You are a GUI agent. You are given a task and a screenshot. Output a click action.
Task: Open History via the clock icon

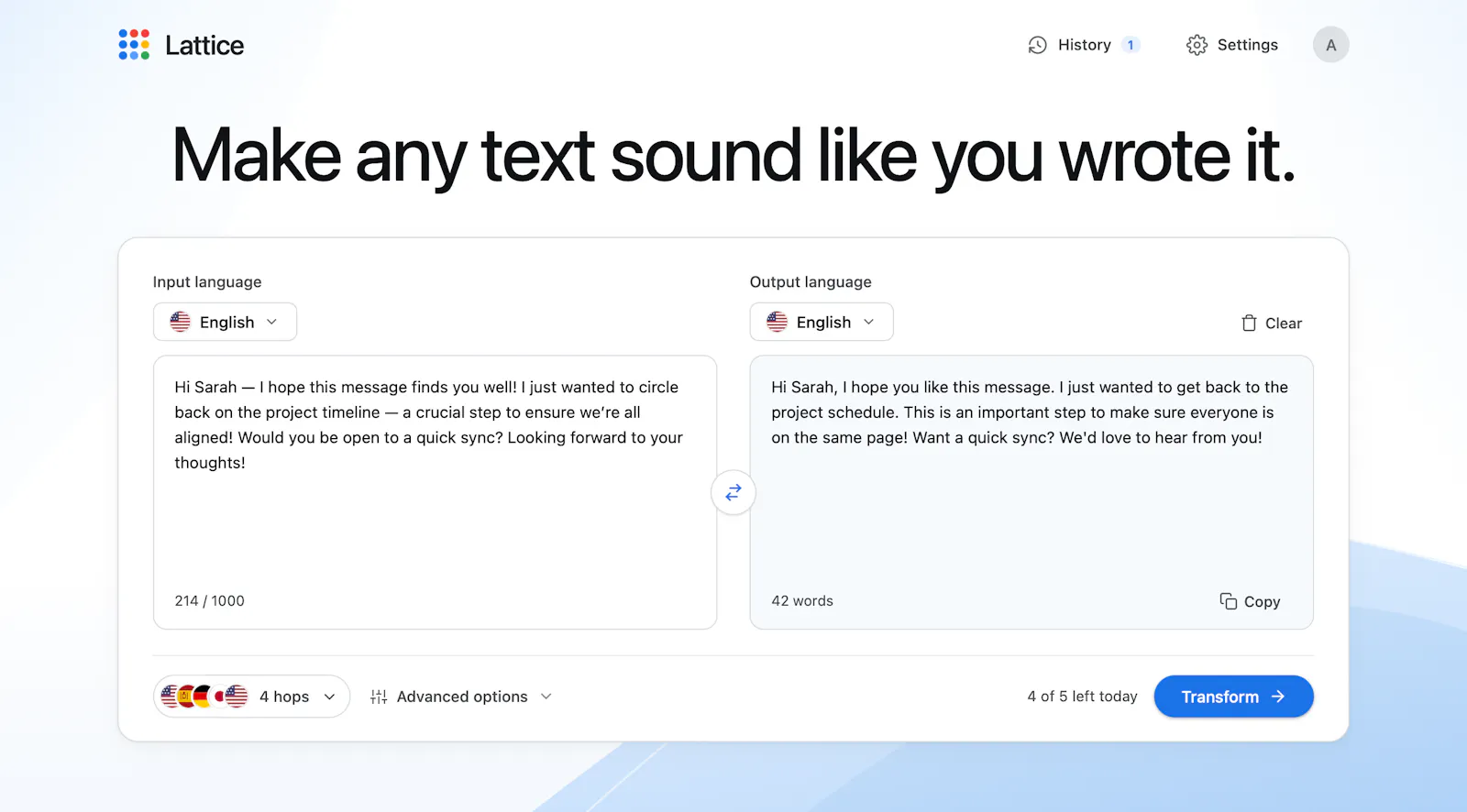1037,45
